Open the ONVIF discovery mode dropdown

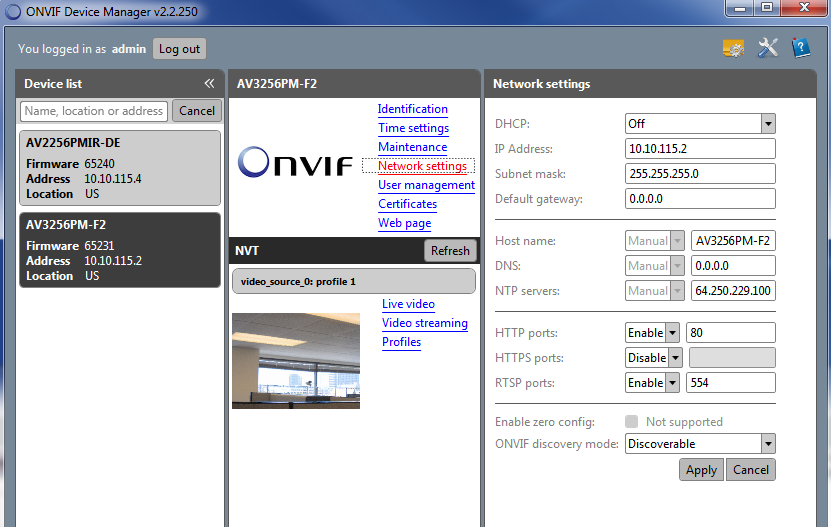coord(700,444)
